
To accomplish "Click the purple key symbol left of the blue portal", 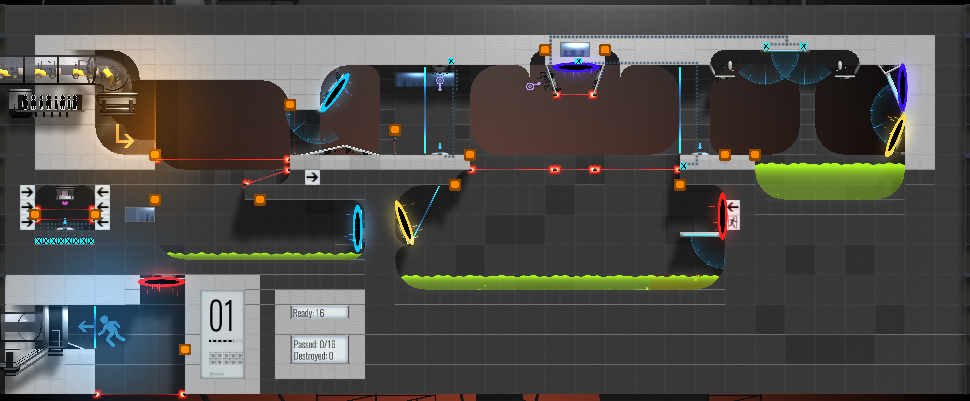I will tap(533, 86).
